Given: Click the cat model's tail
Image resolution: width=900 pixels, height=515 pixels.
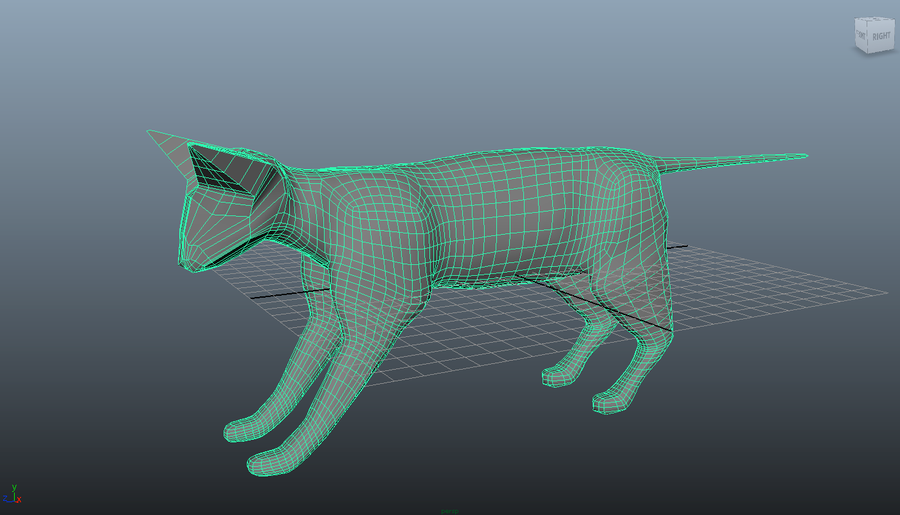Looking at the screenshot, I should tap(732, 161).
